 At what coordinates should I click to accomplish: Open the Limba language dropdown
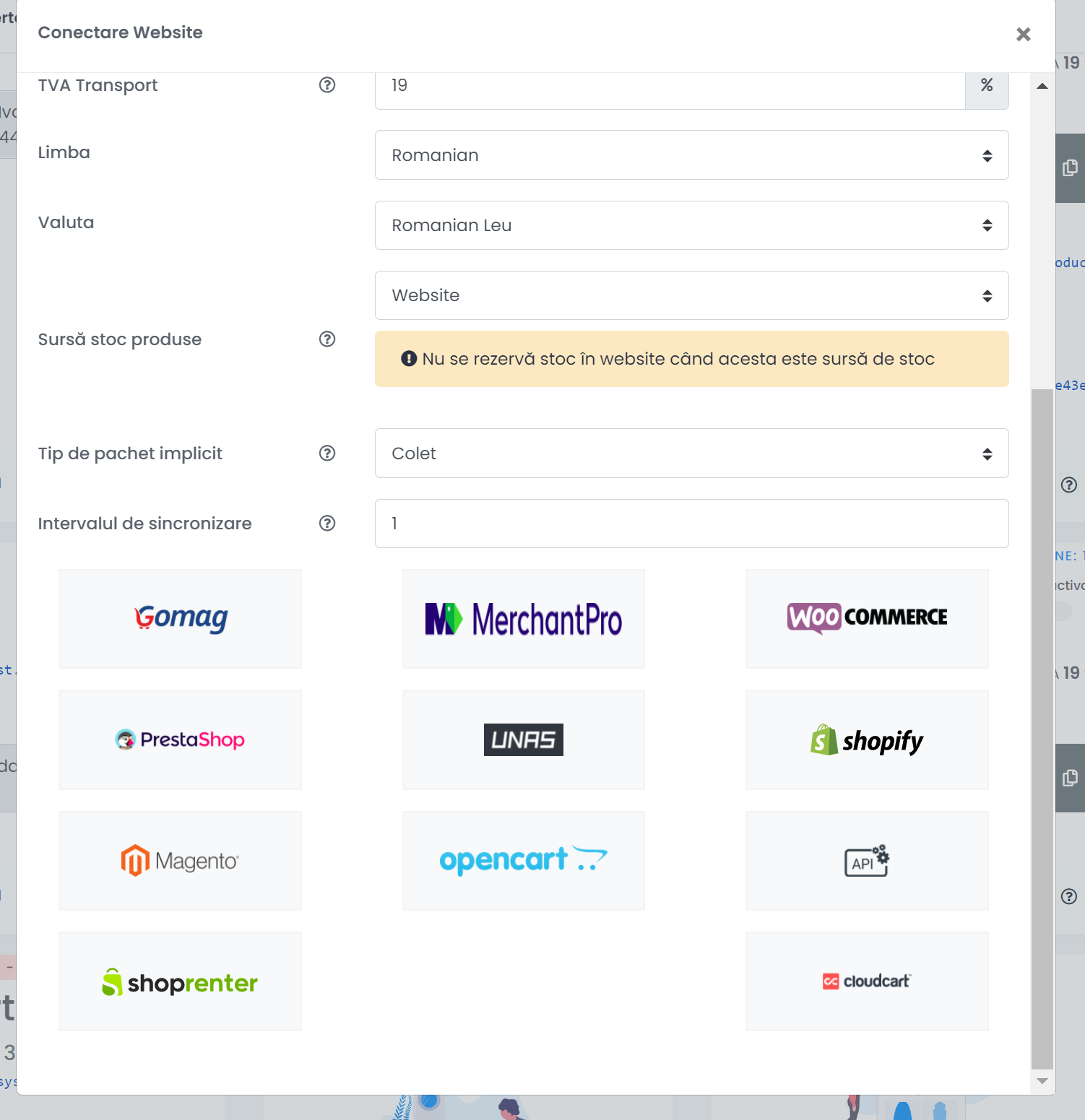[691, 155]
